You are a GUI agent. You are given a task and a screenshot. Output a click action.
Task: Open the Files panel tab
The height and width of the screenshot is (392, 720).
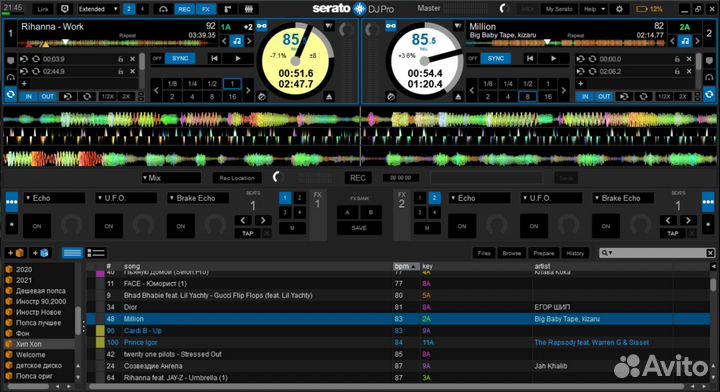click(484, 253)
